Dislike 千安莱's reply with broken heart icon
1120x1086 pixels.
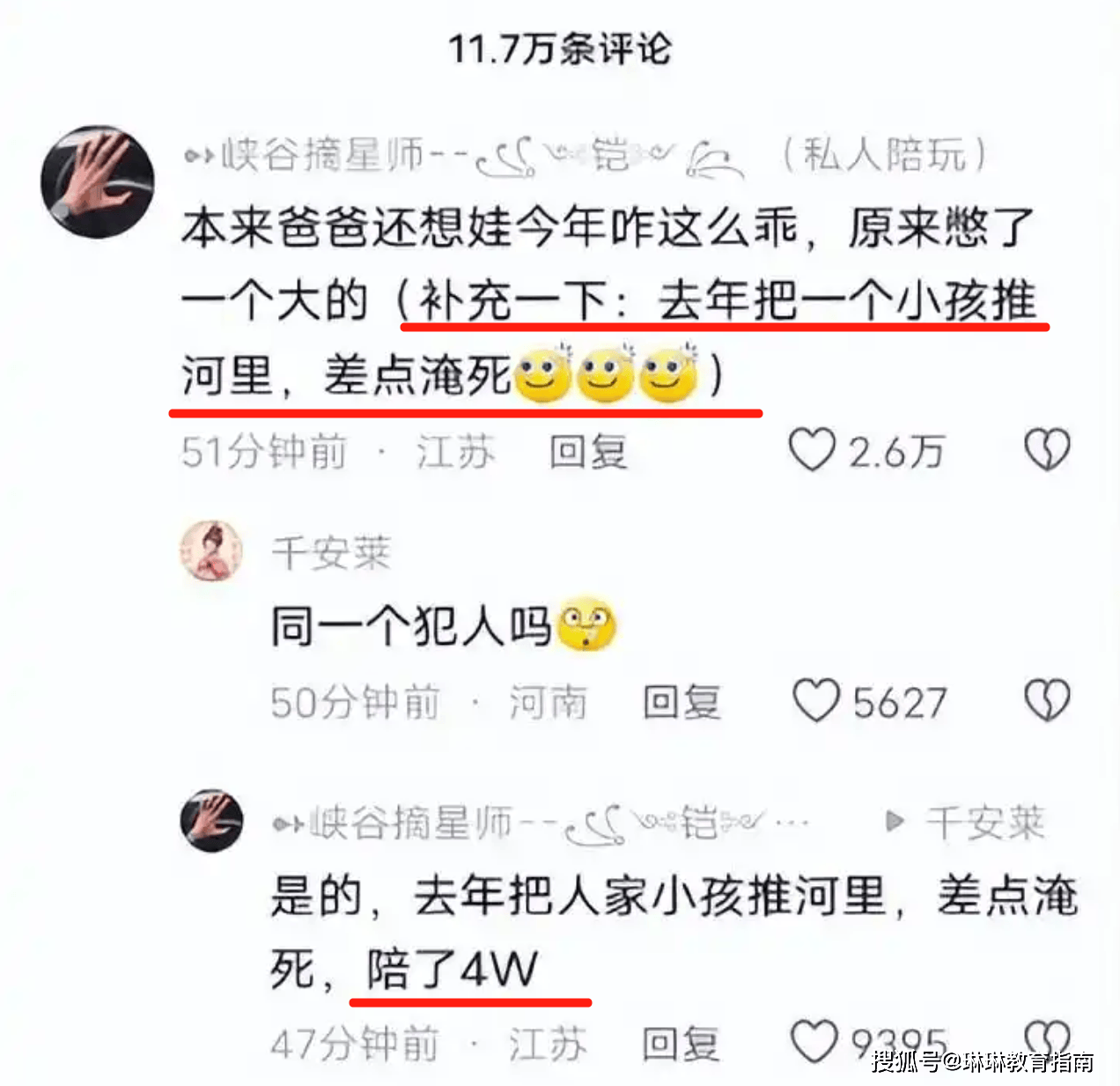click(1047, 701)
